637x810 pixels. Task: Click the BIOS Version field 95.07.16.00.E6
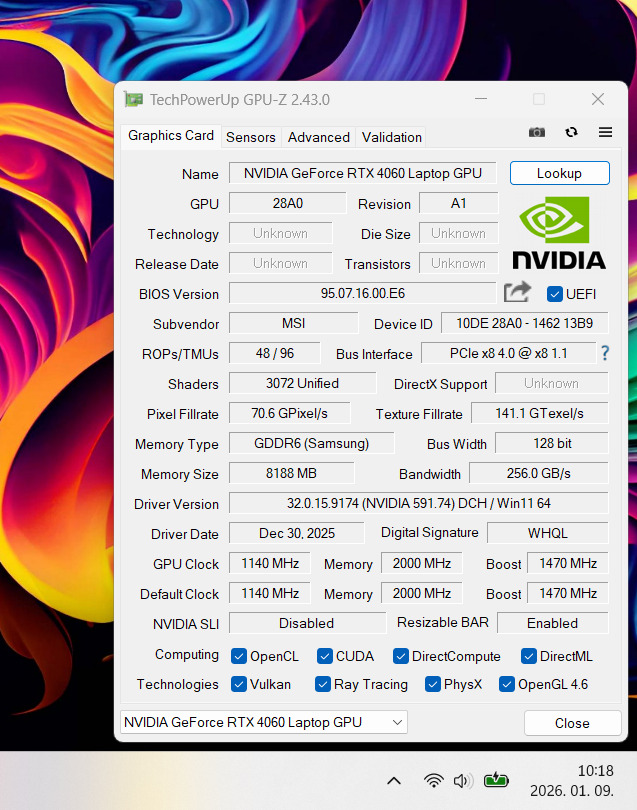pos(363,293)
